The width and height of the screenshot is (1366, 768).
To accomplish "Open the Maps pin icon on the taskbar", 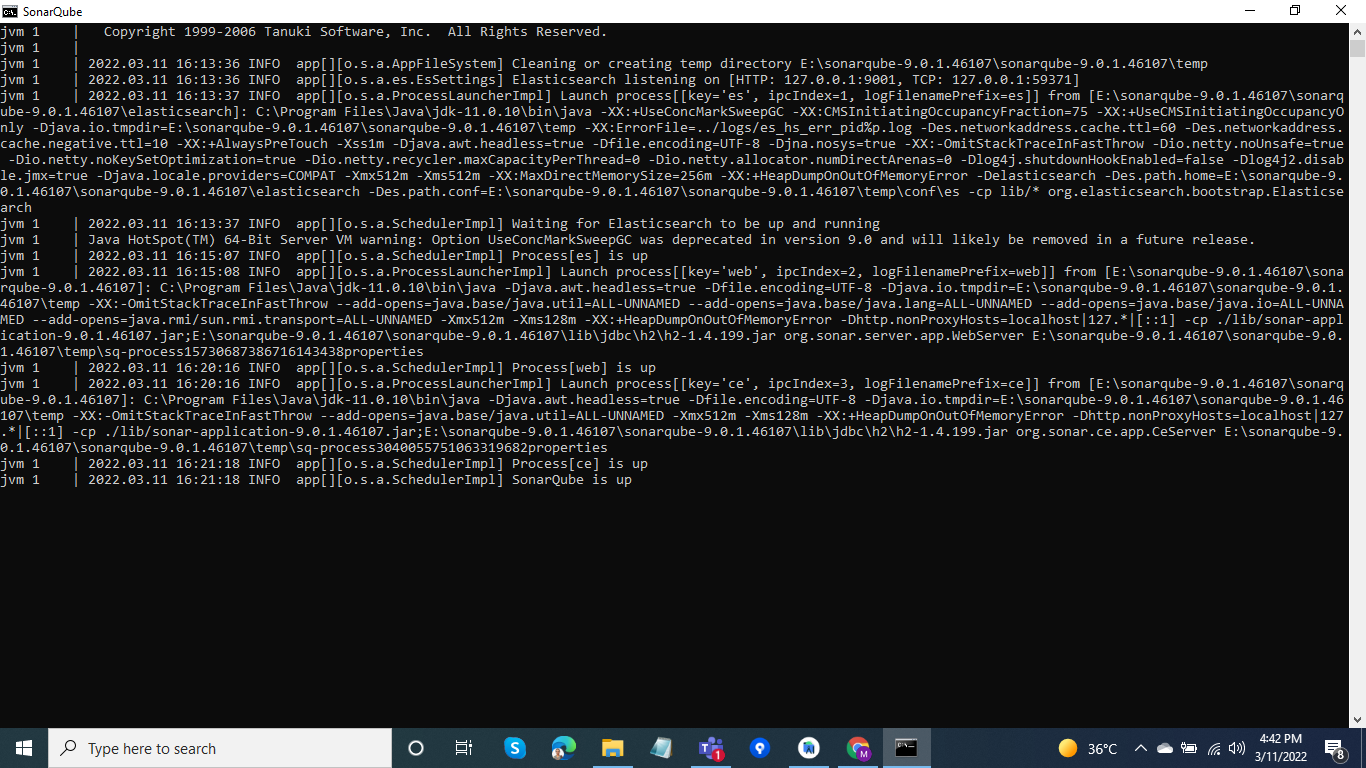I will [x=760, y=748].
